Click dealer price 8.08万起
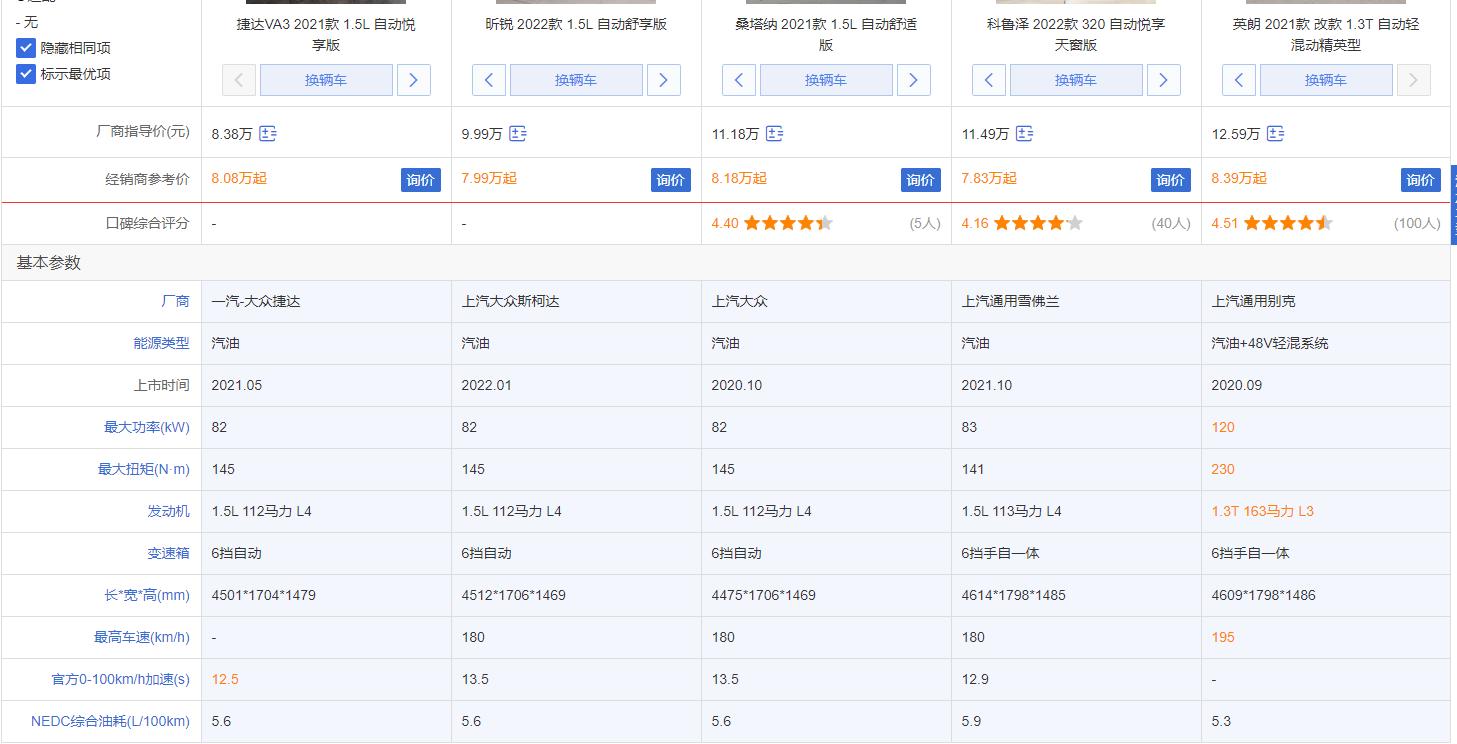1457x744 pixels. 239,178
